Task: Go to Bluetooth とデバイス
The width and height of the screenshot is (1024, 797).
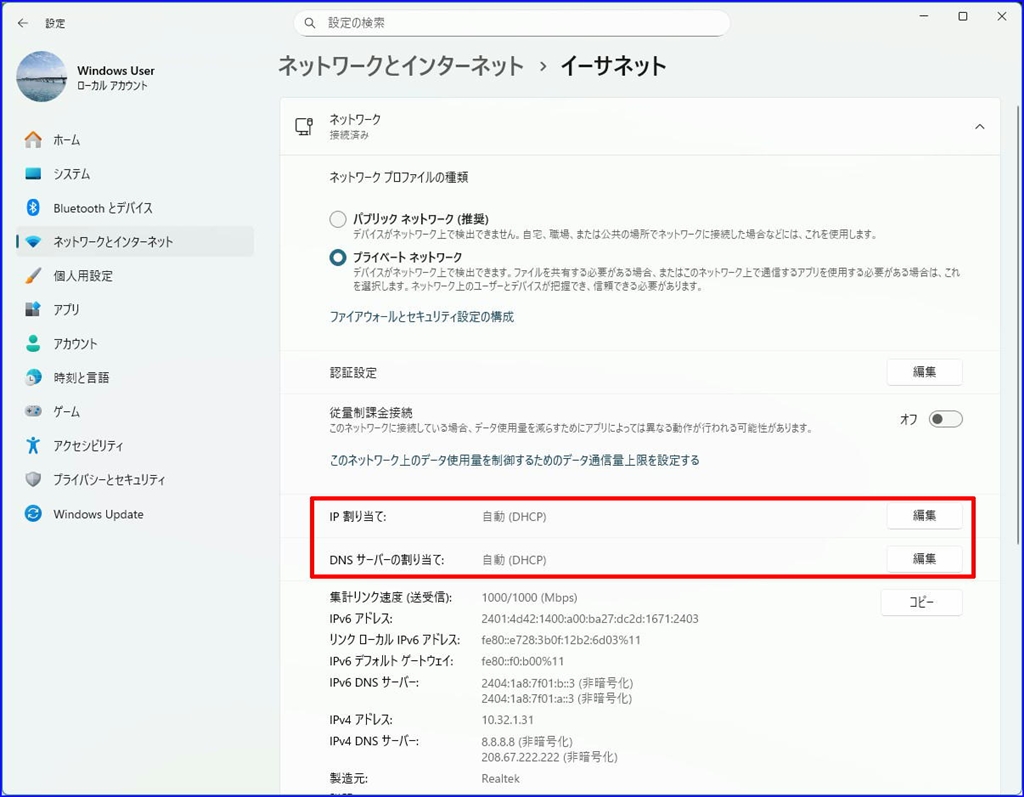Action: [x=135, y=208]
